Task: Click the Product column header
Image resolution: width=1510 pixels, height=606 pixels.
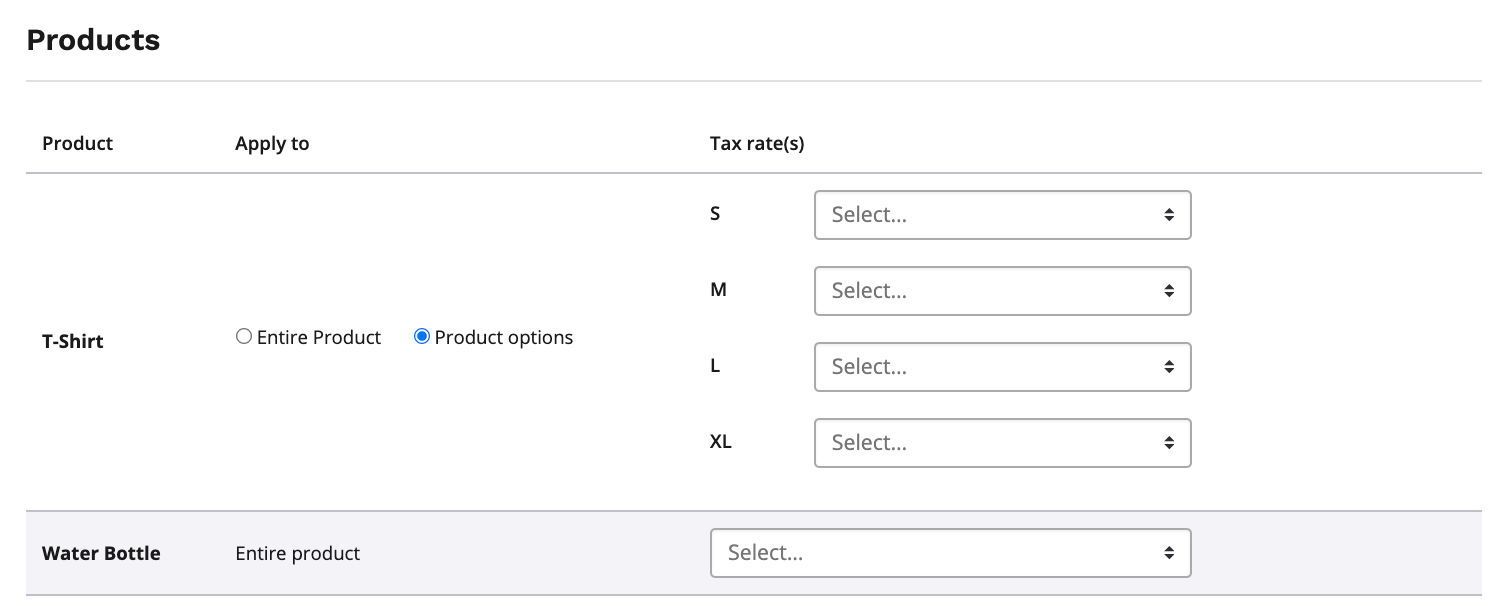Action: [77, 143]
